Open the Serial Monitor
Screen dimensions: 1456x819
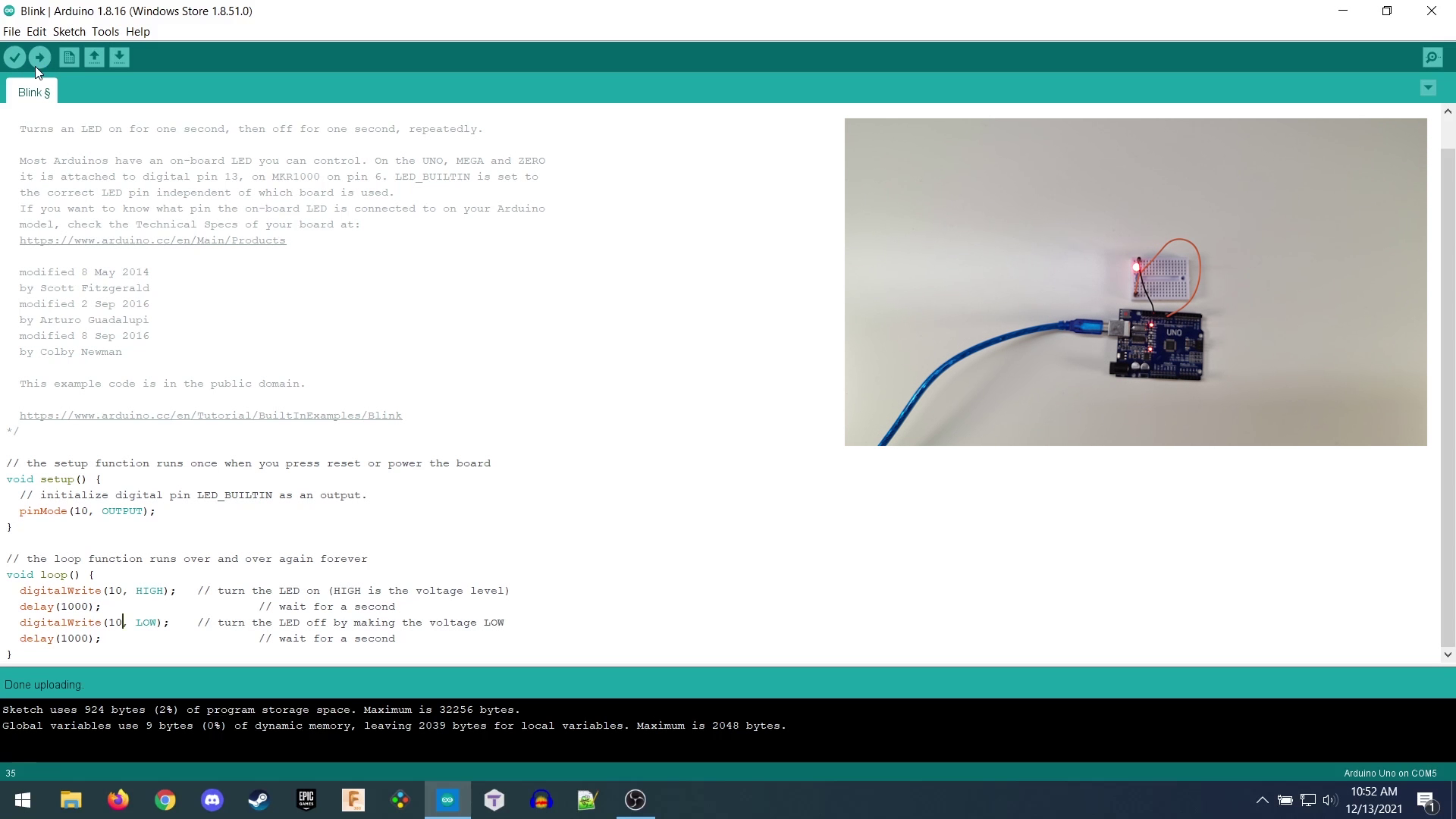coord(1432,57)
